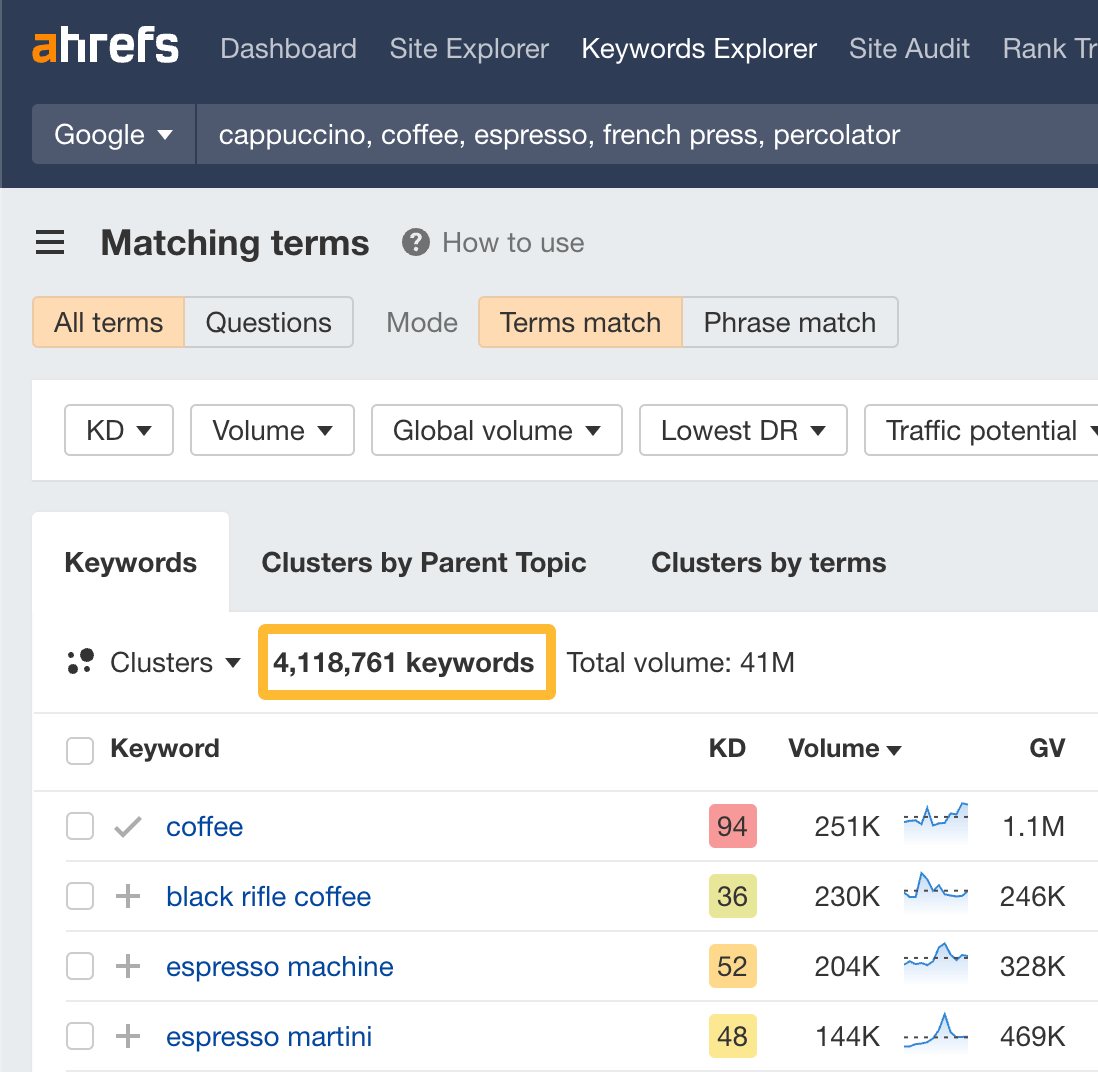Toggle the Volume column sort arrow
This screenshot has width=1098, height=1072.
[x=895, y=749]
